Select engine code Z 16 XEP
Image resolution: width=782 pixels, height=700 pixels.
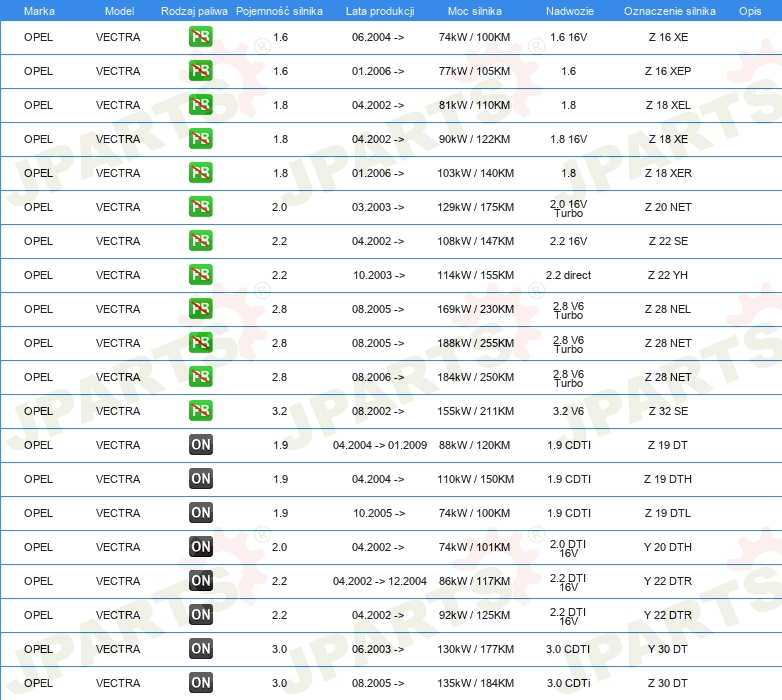[668, 71]
